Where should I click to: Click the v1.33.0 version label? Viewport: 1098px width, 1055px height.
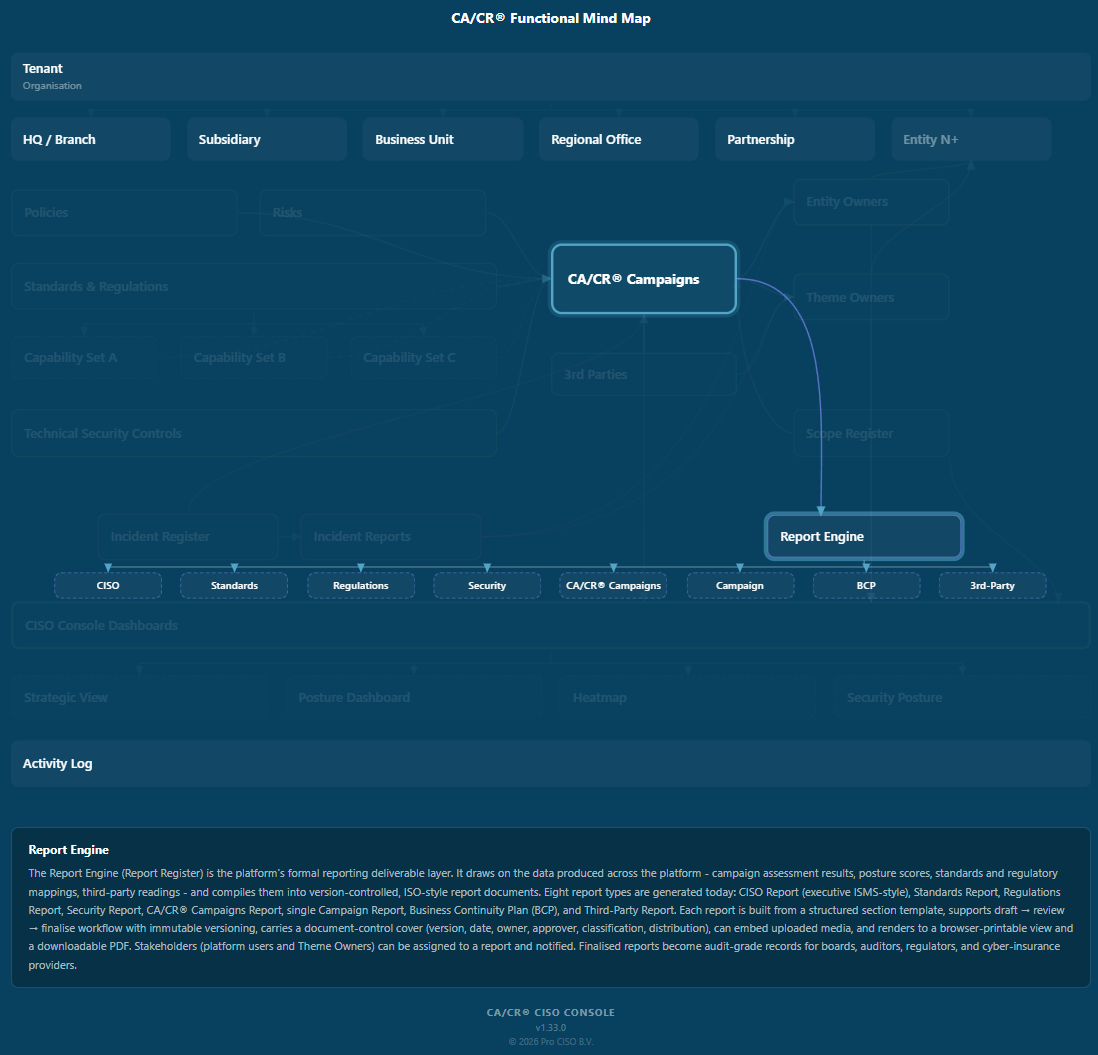point(550,1028)
